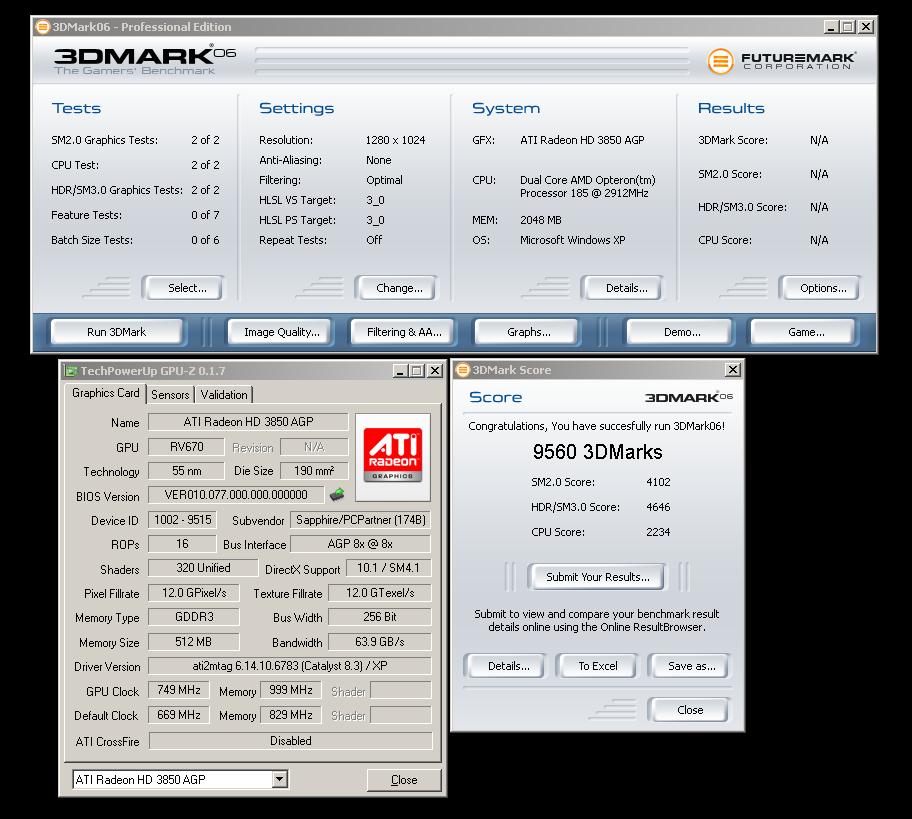Click the GPU Clock 749 MHz field
912x819 pixels.
click(x=179, y=690)
